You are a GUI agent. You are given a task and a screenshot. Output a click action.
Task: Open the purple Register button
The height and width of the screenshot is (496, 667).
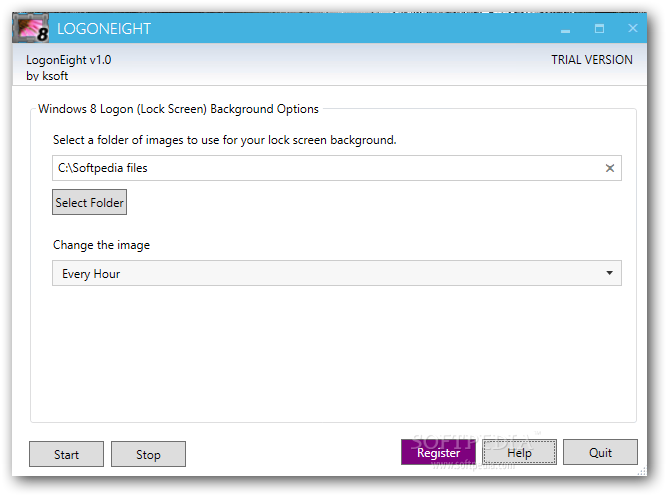tap(438, 452)
